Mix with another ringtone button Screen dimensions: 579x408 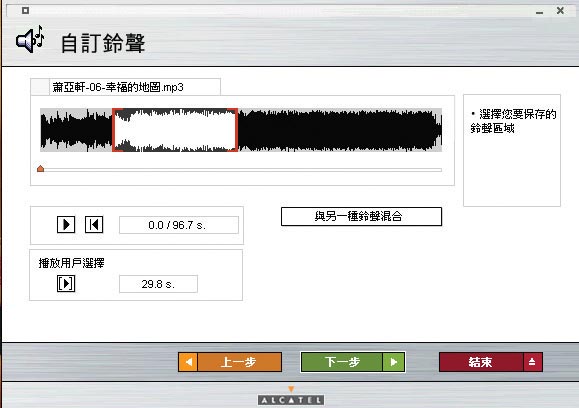click(361, 216)
